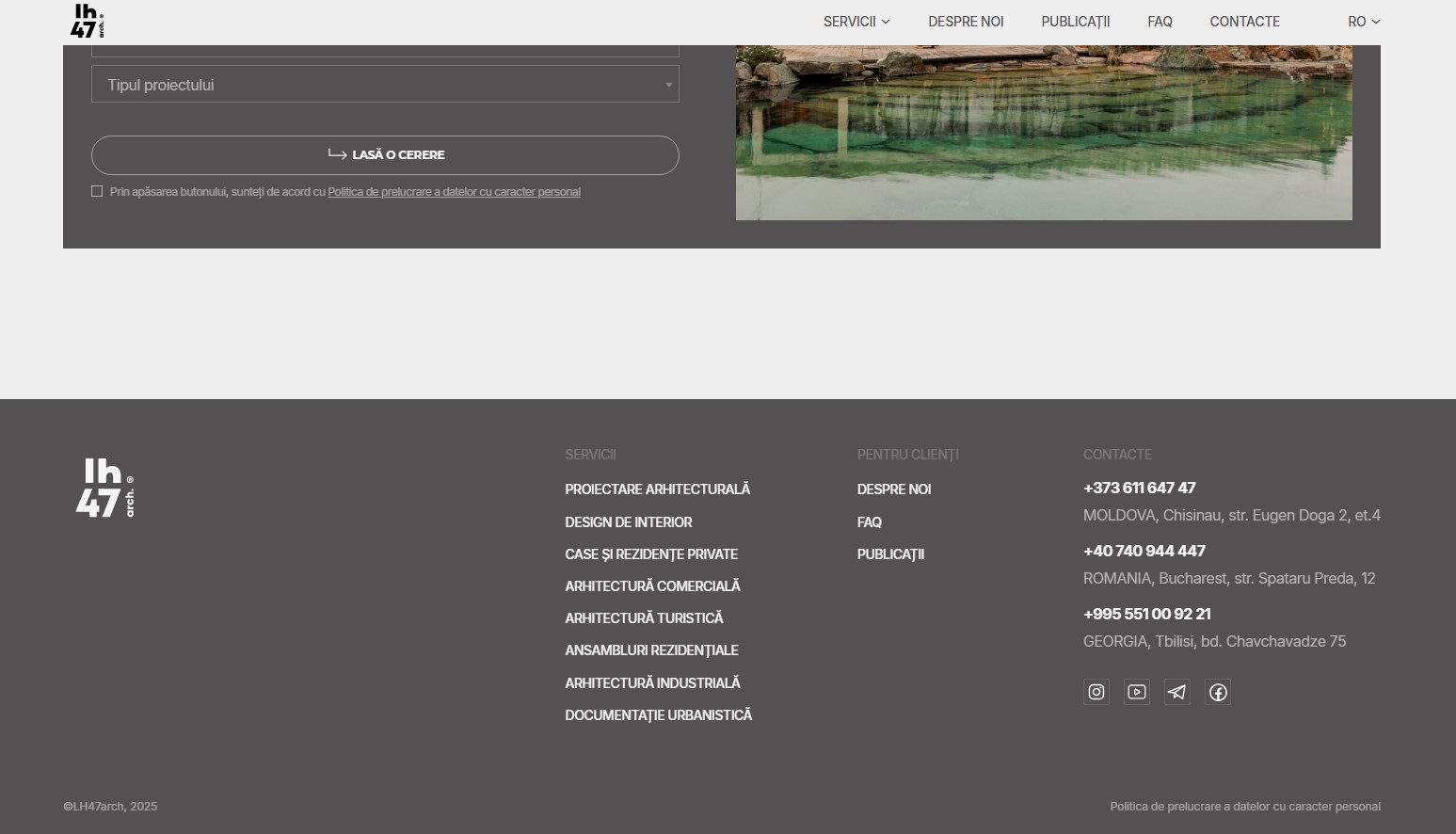Open PROIECTARE ARHITECTURALĂ footer link
Screen dimensions: 1456x834
pyautogui.click(x=657, y=489)
